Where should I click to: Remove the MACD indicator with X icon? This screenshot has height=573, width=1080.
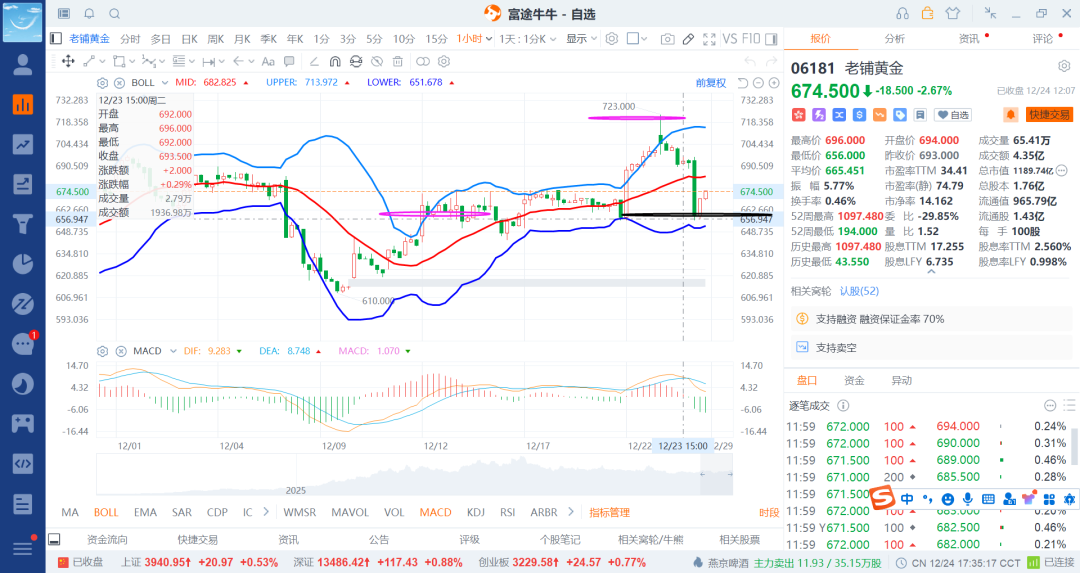tap(121, 351)
